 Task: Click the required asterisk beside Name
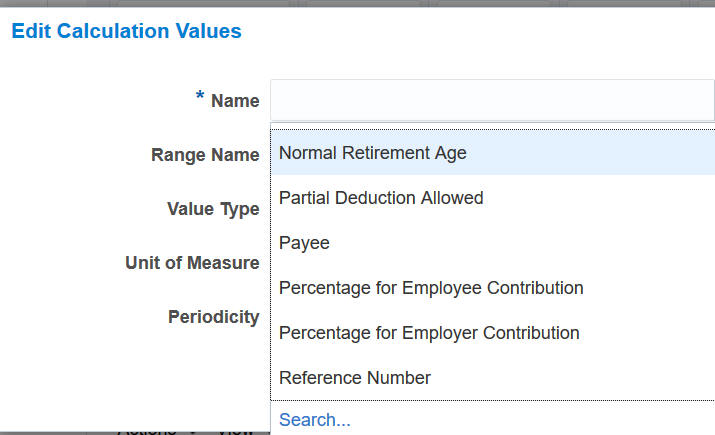click(200, 98)
